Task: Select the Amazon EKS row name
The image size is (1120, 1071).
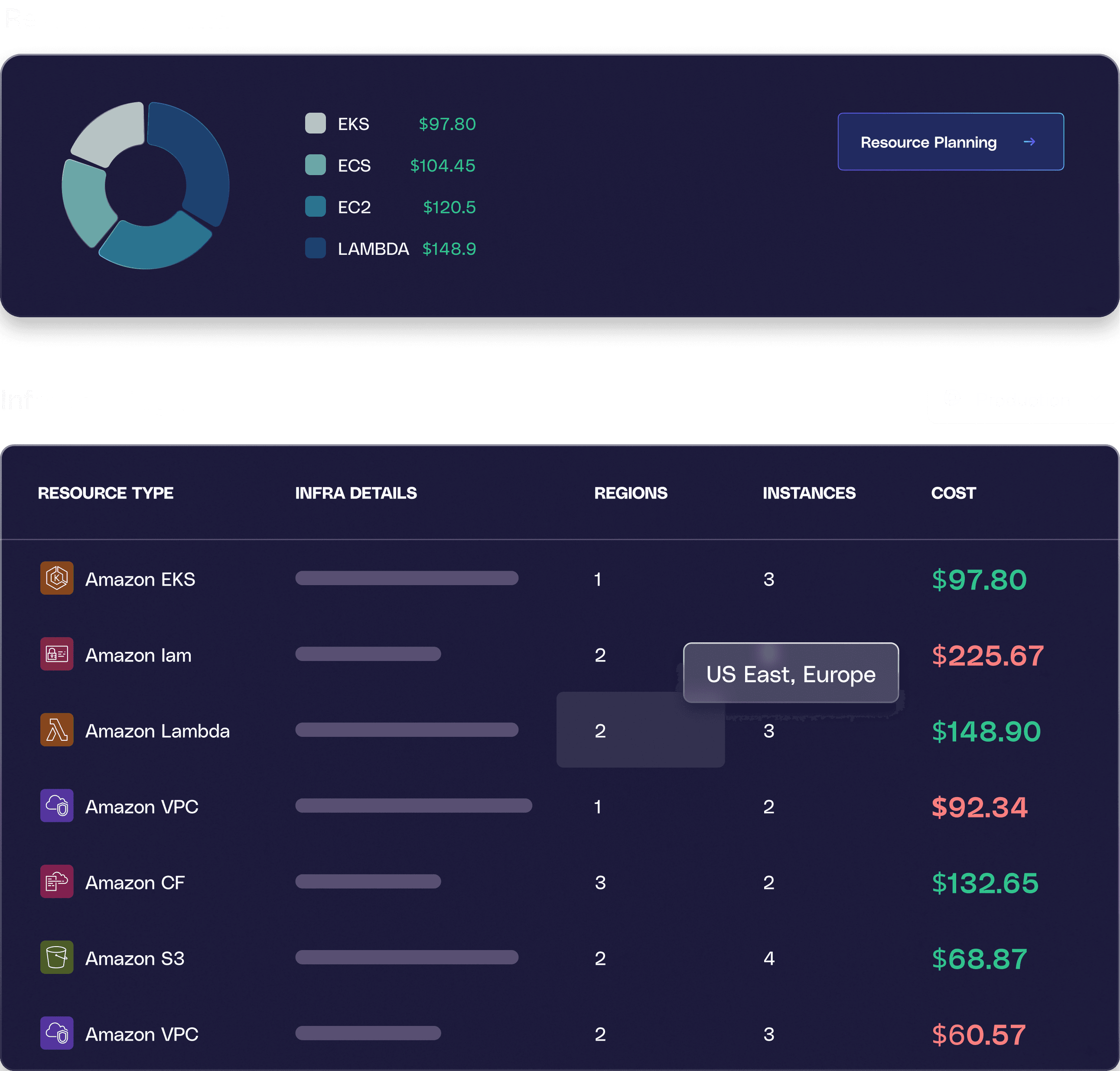Action: tap(140, 579)
